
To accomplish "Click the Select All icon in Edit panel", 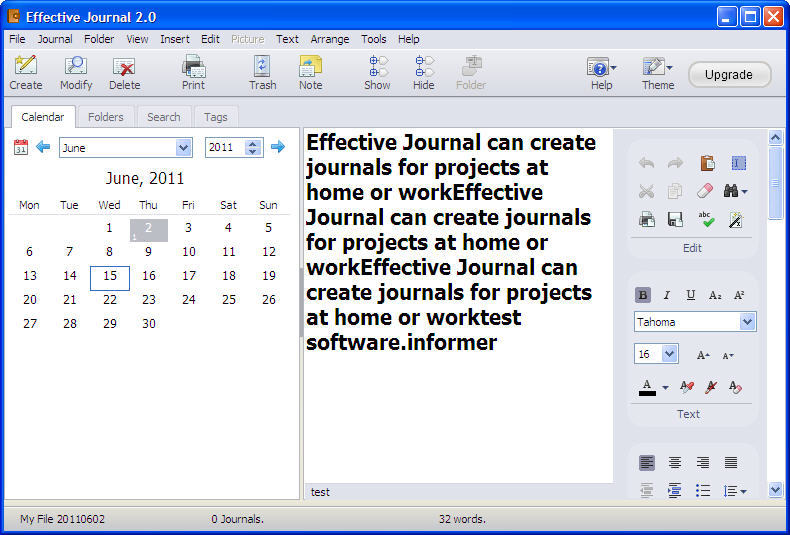I will pyautogui.click(x=738, y=163).
